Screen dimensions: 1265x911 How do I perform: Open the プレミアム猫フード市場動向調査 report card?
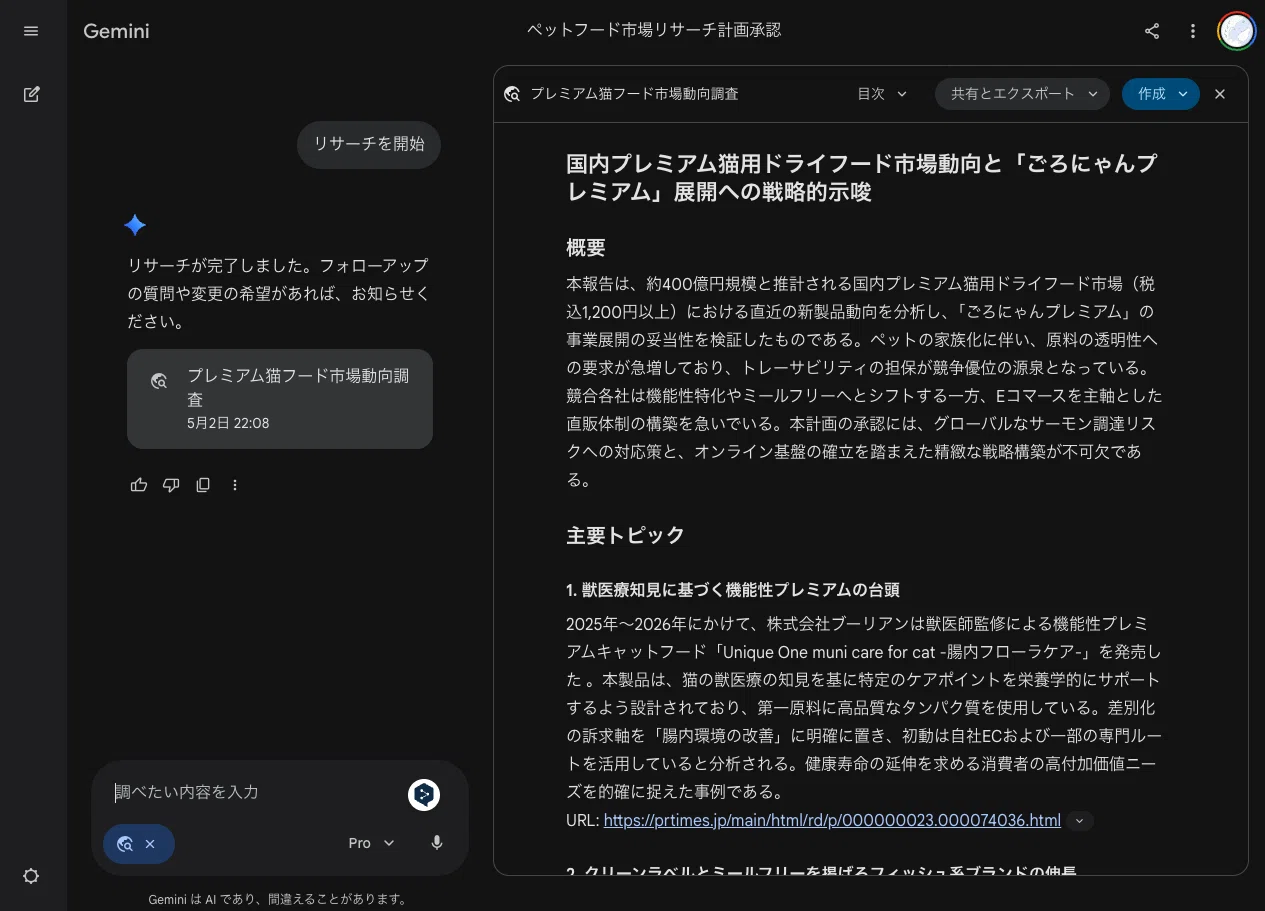[280, 398]
